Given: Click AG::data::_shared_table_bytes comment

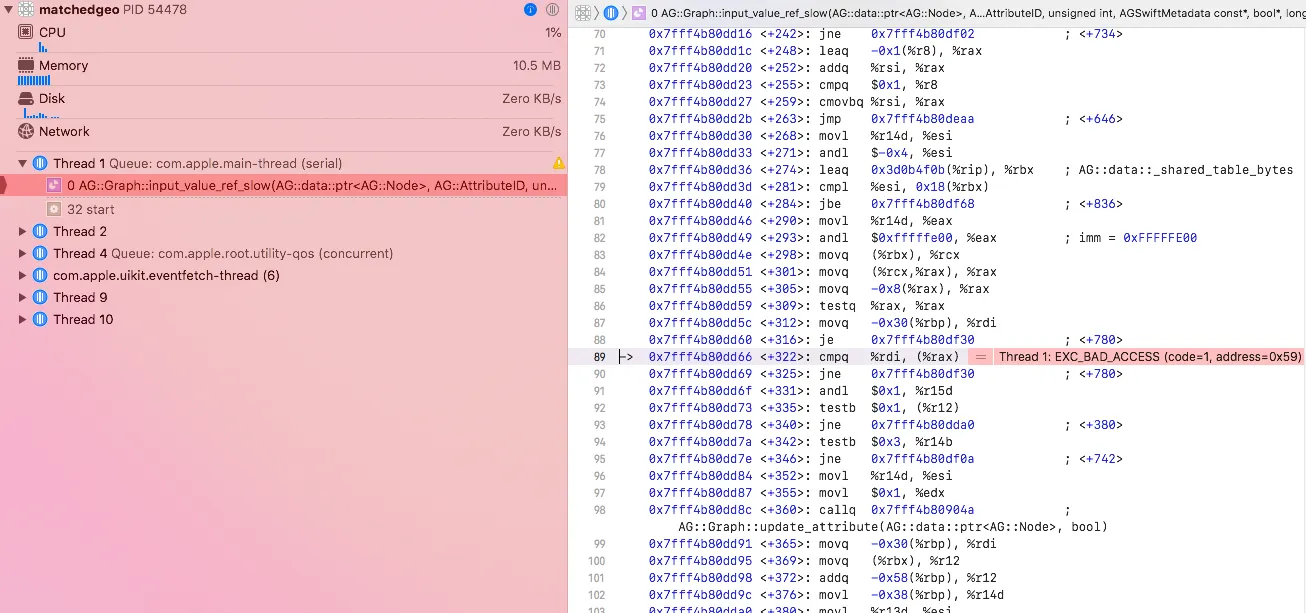Looking at the screenshot, I should 1186,169.
